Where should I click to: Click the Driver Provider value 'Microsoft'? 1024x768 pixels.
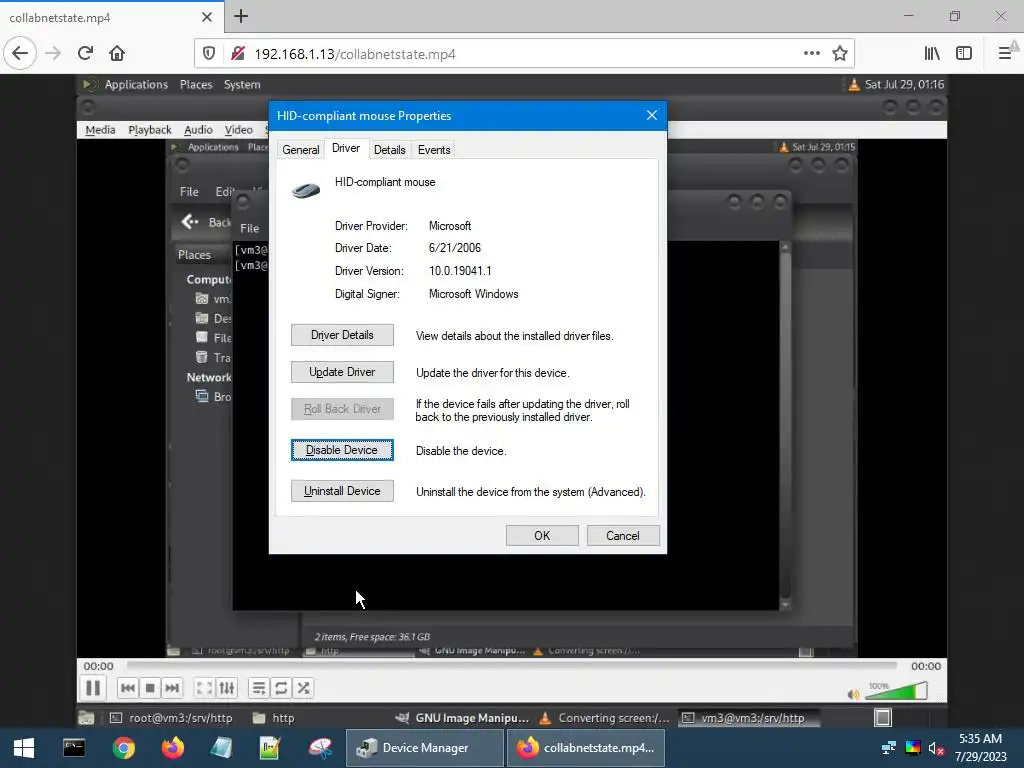pyautogui.click(x=450, y=226)
